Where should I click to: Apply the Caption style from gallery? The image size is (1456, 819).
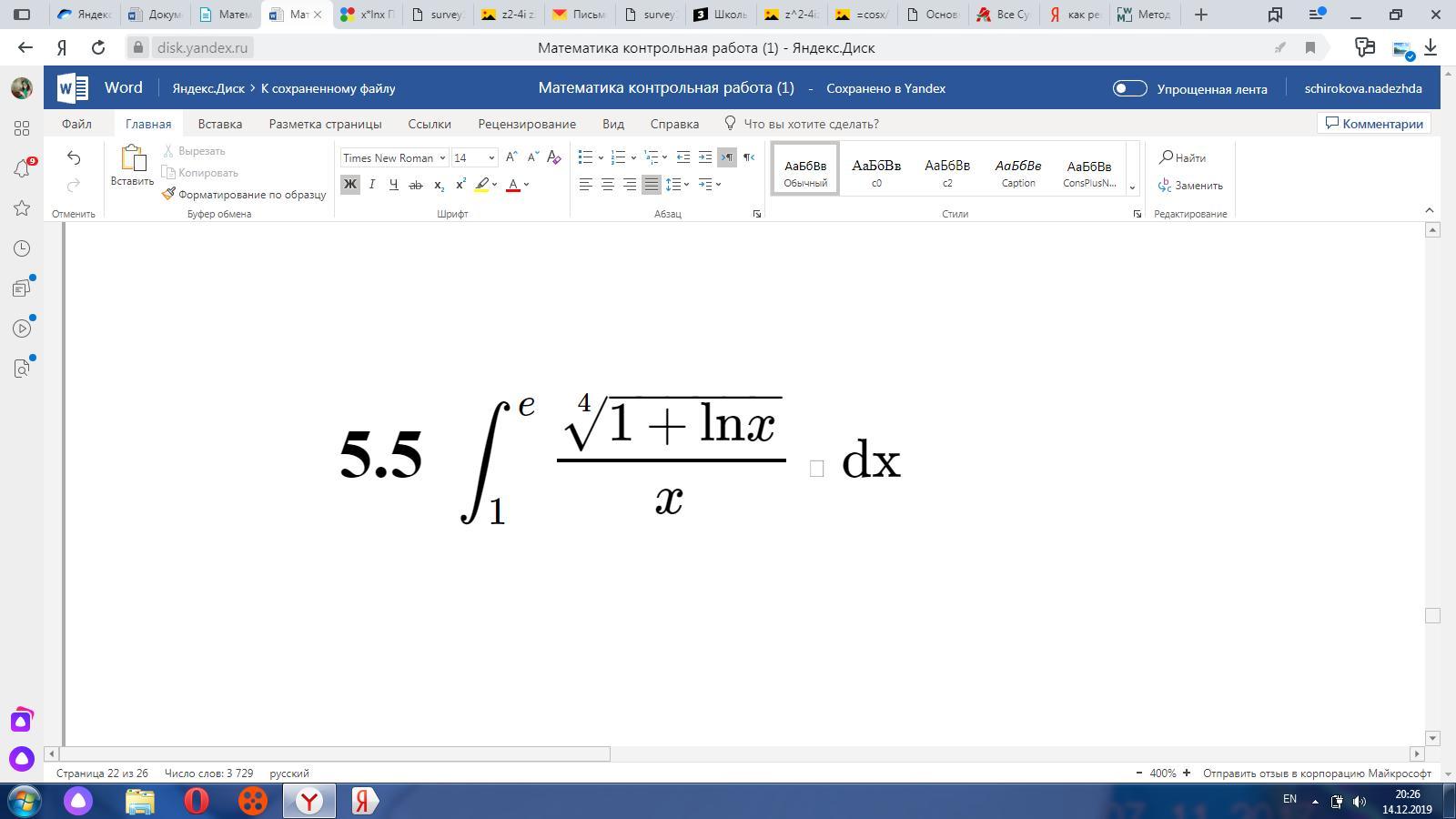pyautogui.click(x=1018, y=168)
